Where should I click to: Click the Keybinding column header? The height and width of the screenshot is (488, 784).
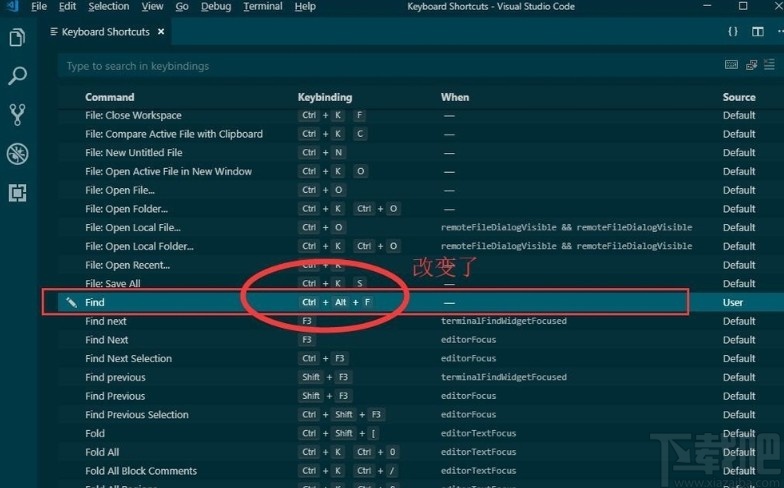pos(325,97)
